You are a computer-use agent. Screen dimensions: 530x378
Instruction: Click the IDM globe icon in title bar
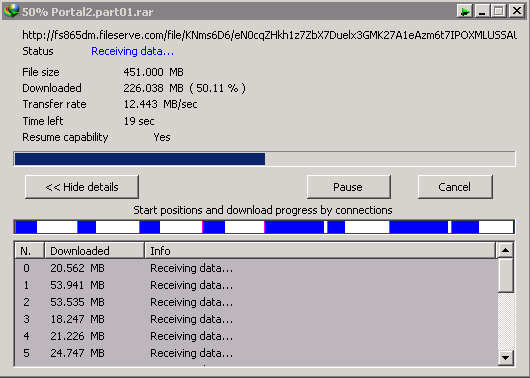(11, 11)
